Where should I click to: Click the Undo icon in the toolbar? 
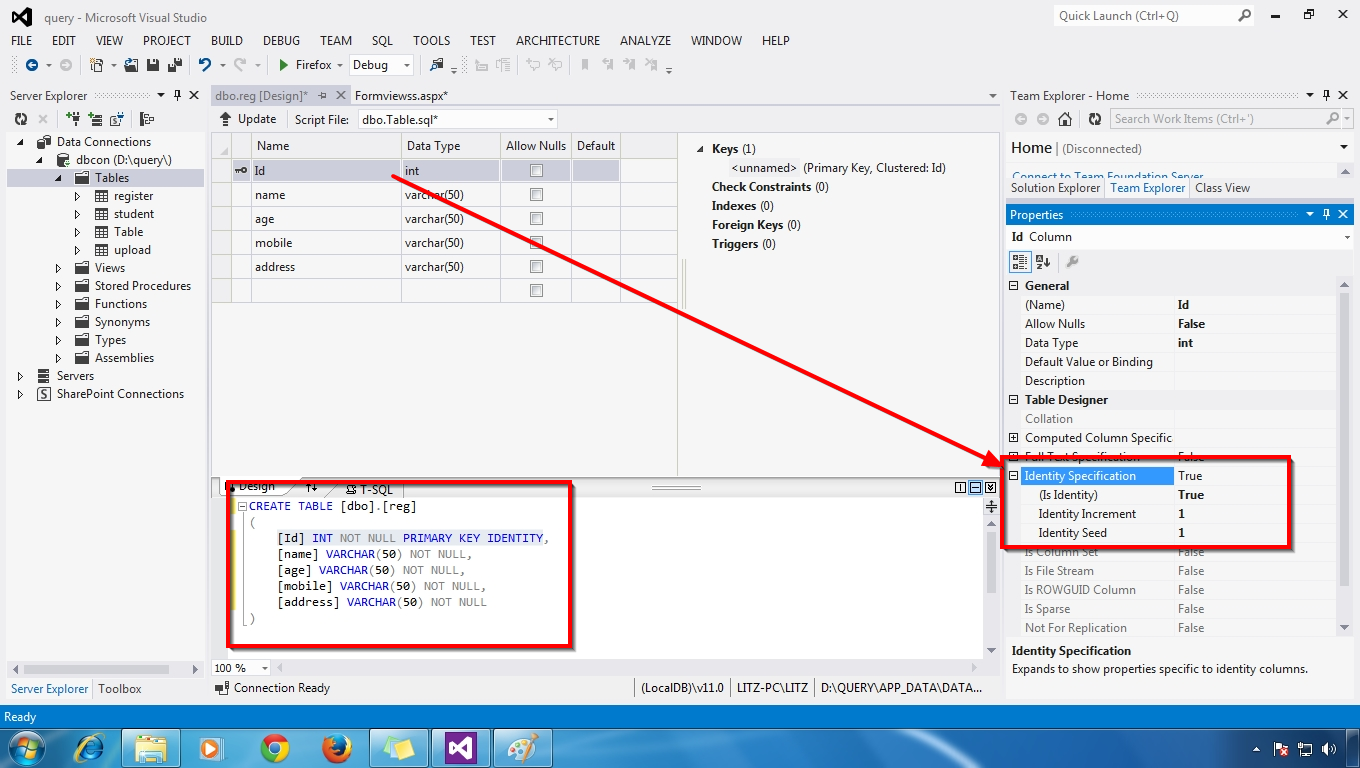[205, 64]
